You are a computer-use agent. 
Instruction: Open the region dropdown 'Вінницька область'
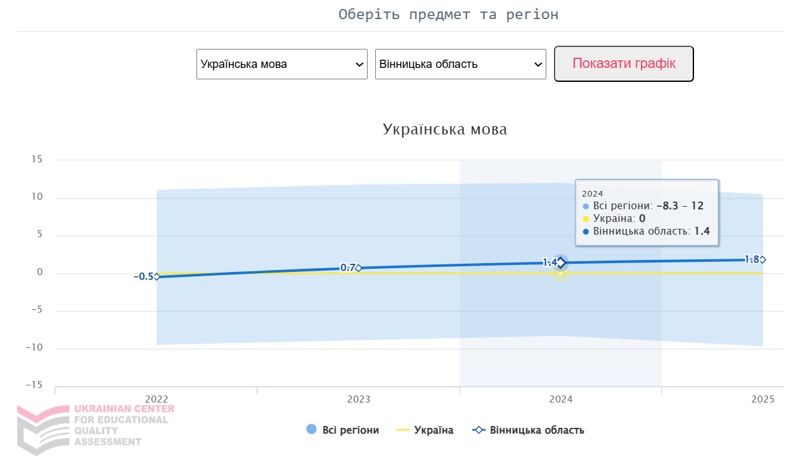tap(460, 64)
